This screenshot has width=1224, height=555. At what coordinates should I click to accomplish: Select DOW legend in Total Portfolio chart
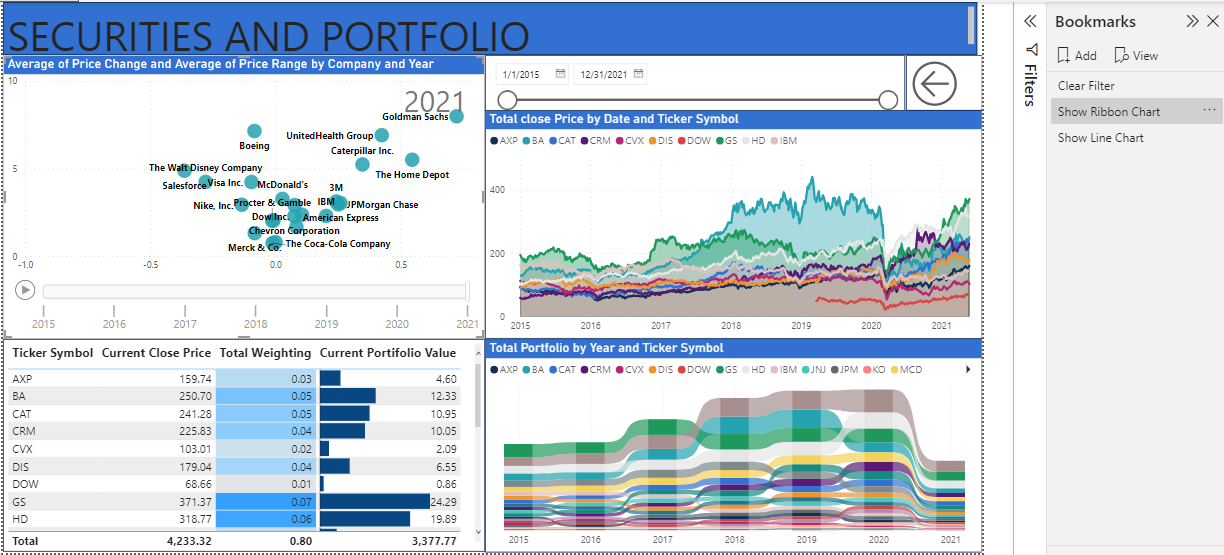[693, 370]
